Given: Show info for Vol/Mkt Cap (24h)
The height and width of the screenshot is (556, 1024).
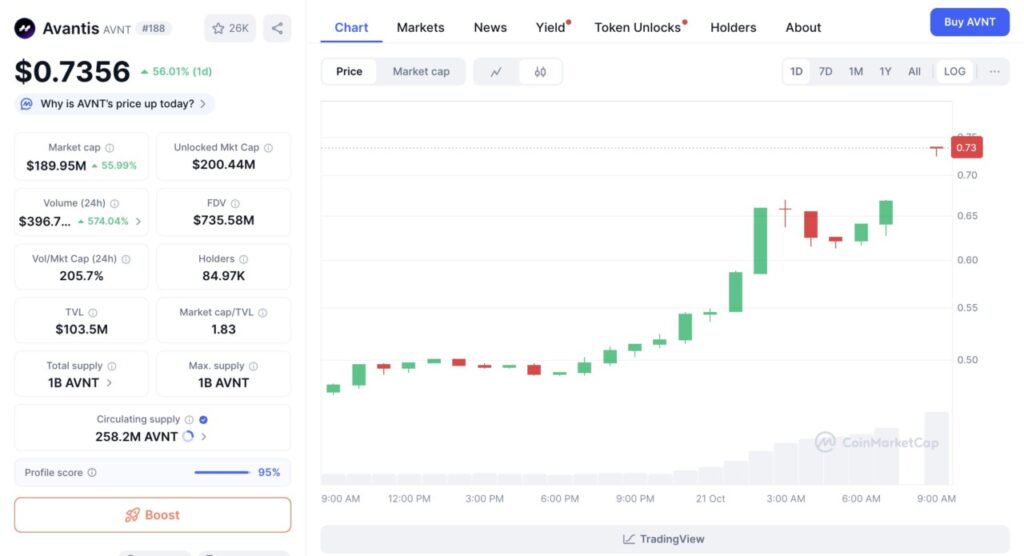Looking at the screenshot, I should click(x=126, y=259).
